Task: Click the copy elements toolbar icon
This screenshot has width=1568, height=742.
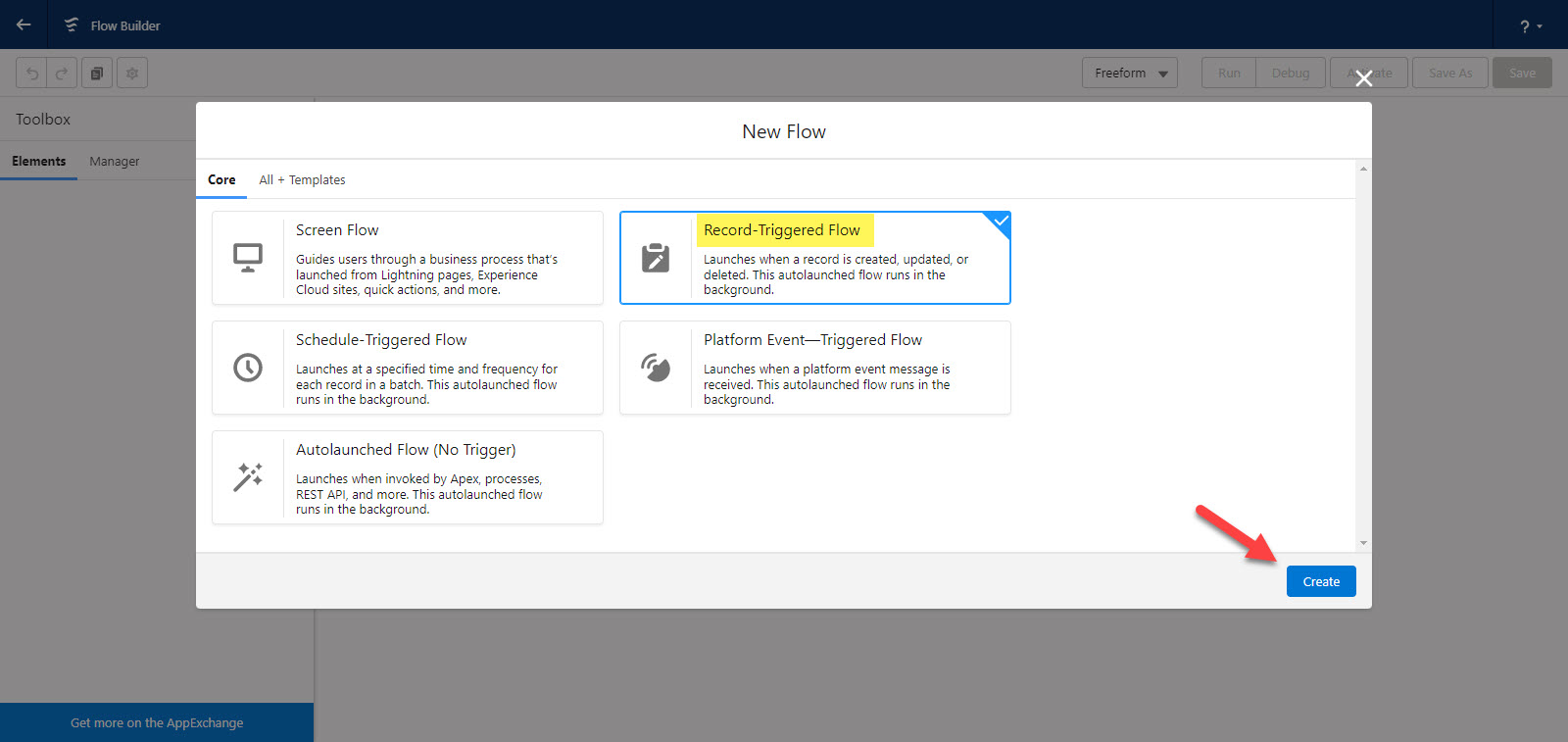Action: pyautogui.click(x=97, y=74)
